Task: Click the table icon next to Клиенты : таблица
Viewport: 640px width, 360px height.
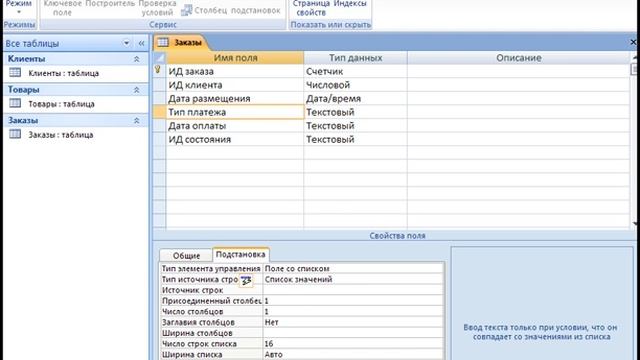Action: tap(15, 73)
